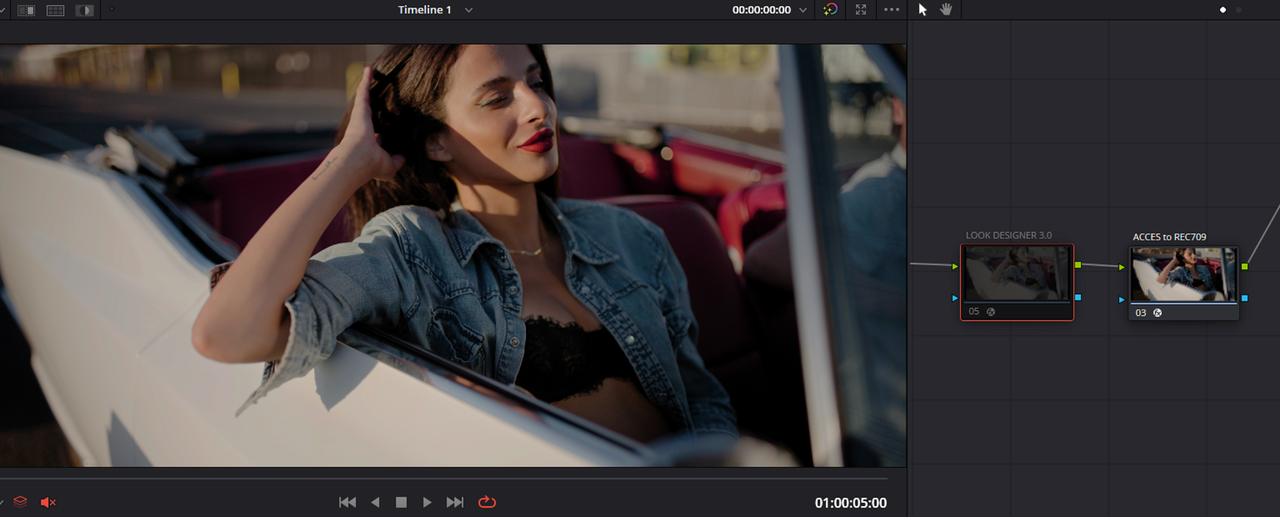Click the active white node page dot
1280x517 pixels.
pos(1223,10)
